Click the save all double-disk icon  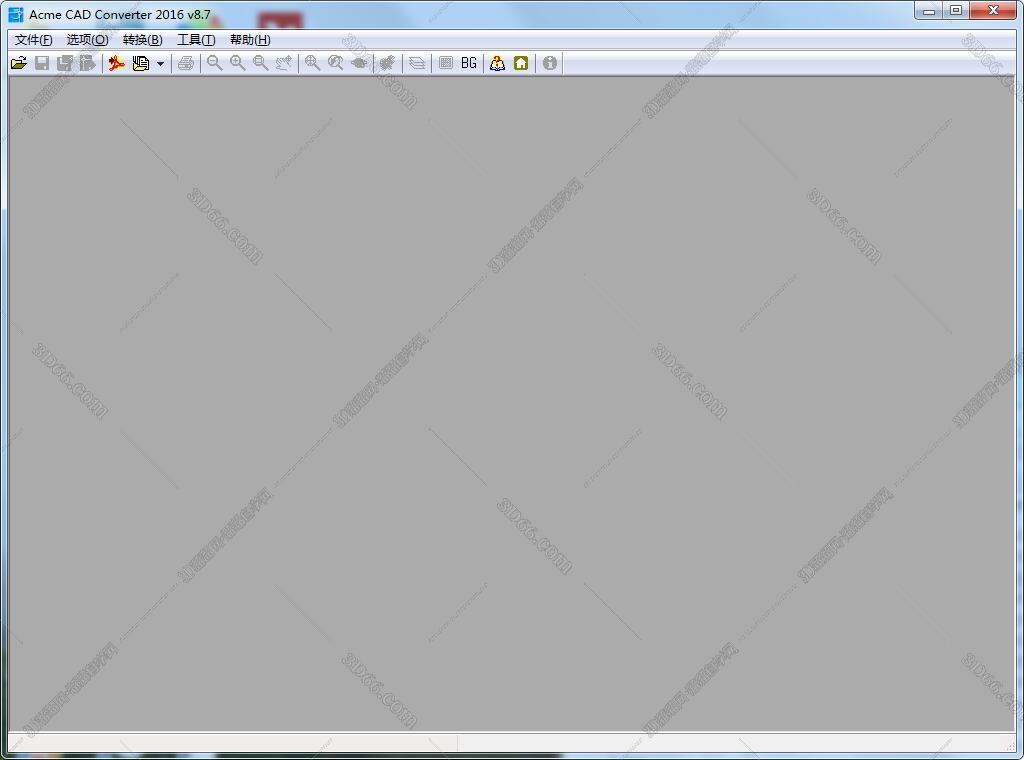(65, 63)
